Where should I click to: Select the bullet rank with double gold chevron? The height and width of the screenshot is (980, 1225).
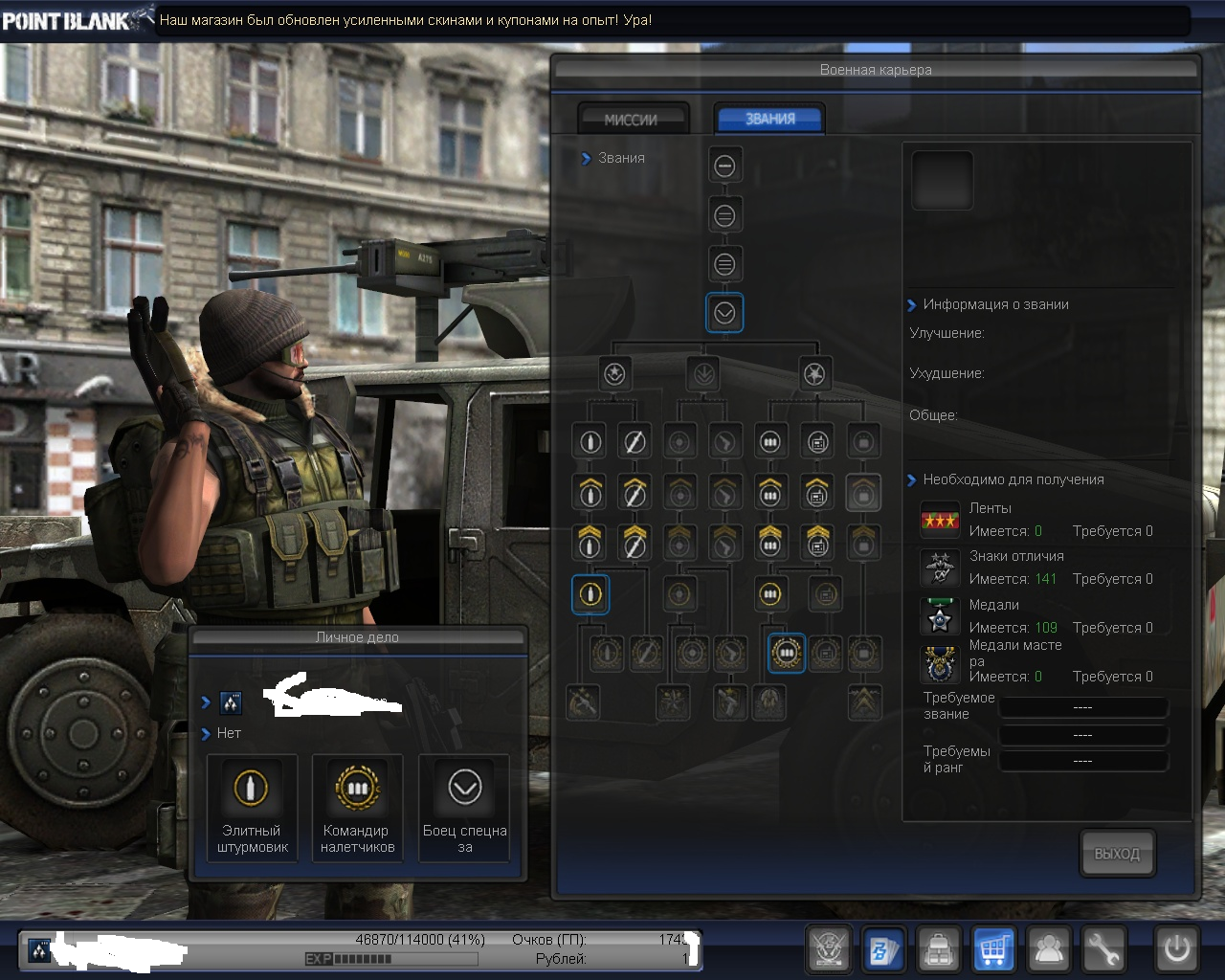[590, 543]
